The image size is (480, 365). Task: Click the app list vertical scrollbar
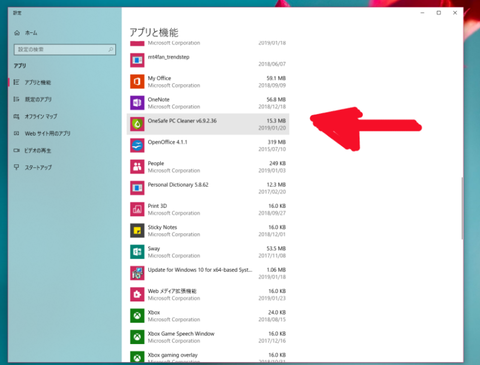[462, 208]
